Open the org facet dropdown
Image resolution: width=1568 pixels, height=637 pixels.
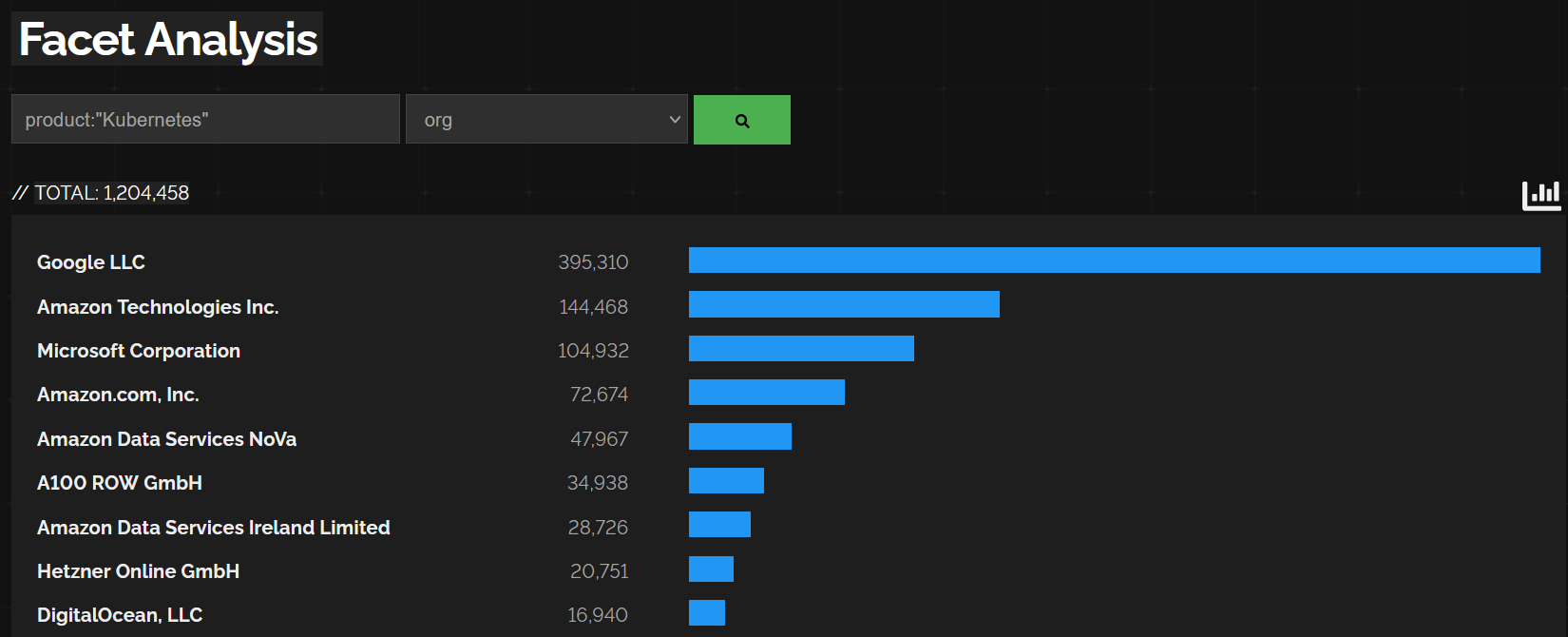546,120
